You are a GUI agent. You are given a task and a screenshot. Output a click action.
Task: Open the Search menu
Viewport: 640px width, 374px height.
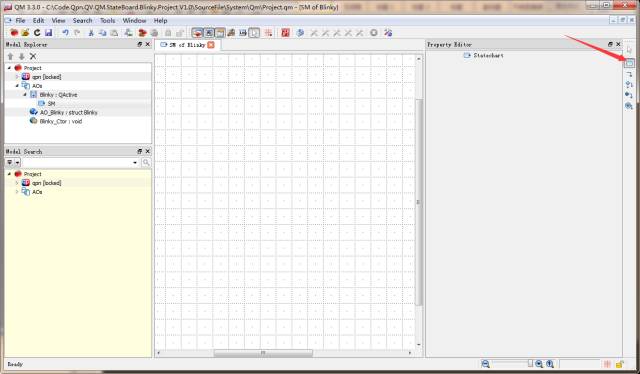[x=82, y=20]
